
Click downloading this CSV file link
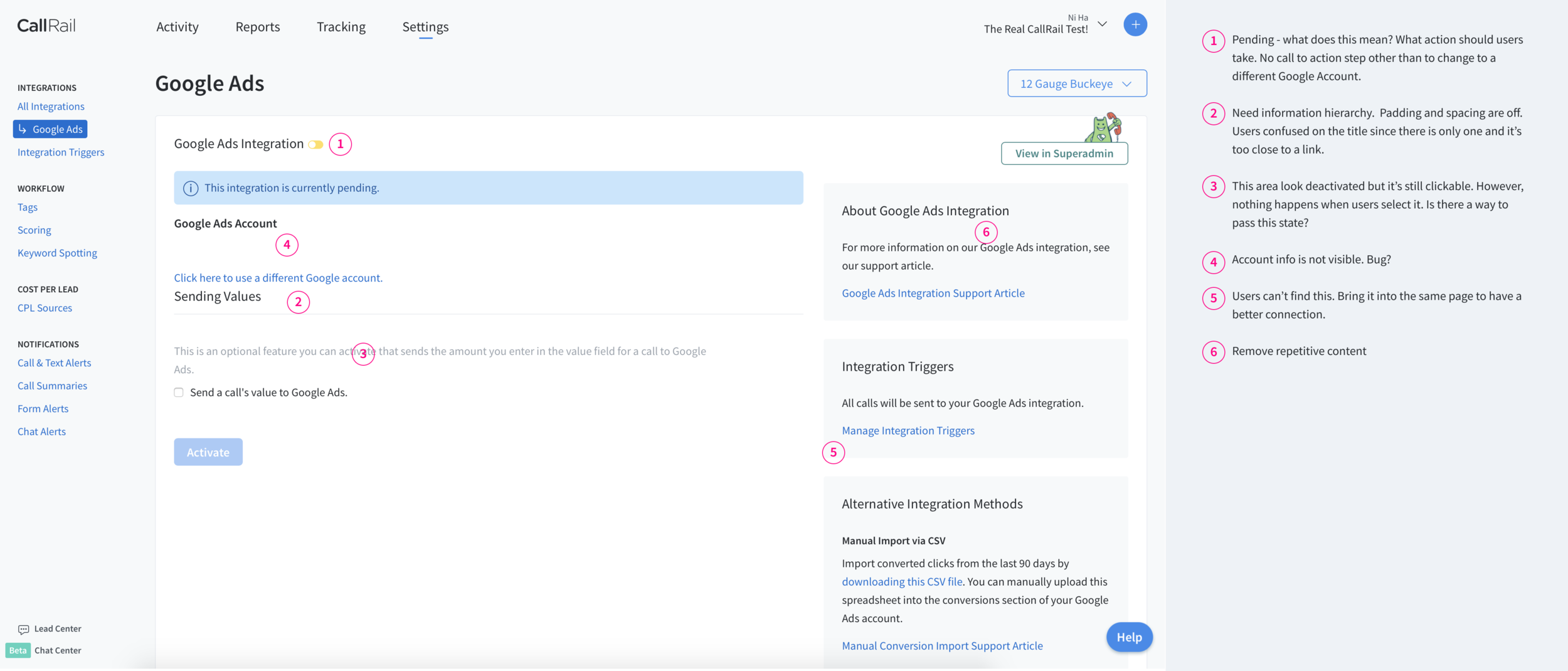point(902,582)
